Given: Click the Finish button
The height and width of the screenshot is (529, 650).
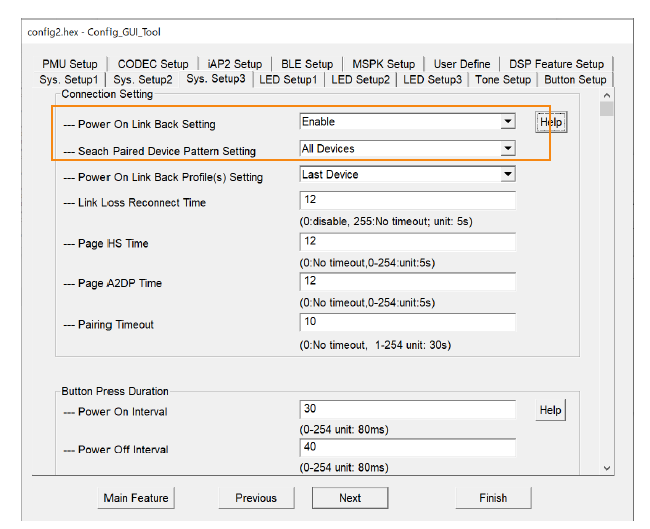Looking at the screenshot, I should point(493,498).
